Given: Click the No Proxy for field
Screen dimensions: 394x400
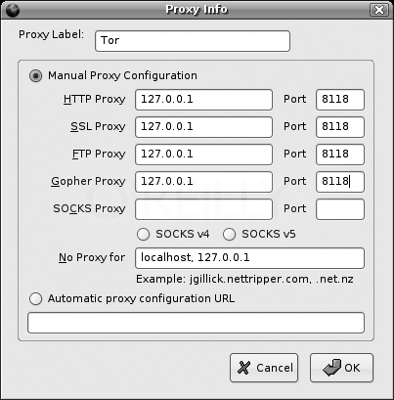Looking at the screenshot, I should tap(250, 258).
